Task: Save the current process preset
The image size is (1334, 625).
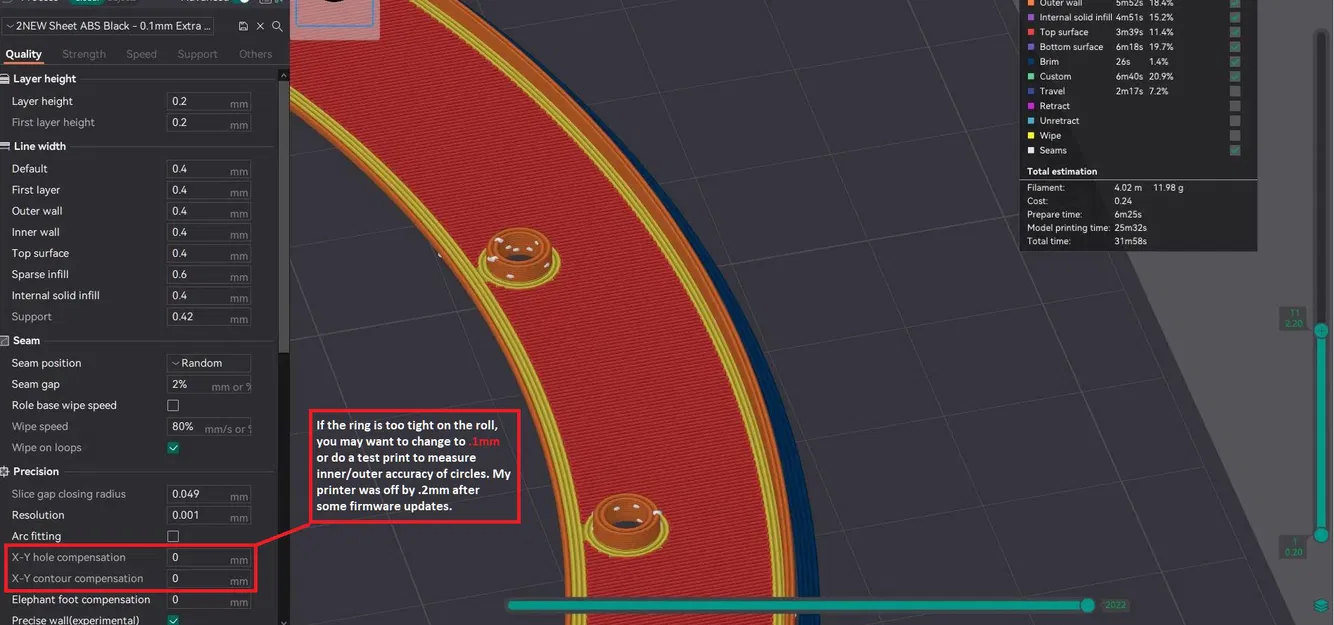Action: point(244,26)
